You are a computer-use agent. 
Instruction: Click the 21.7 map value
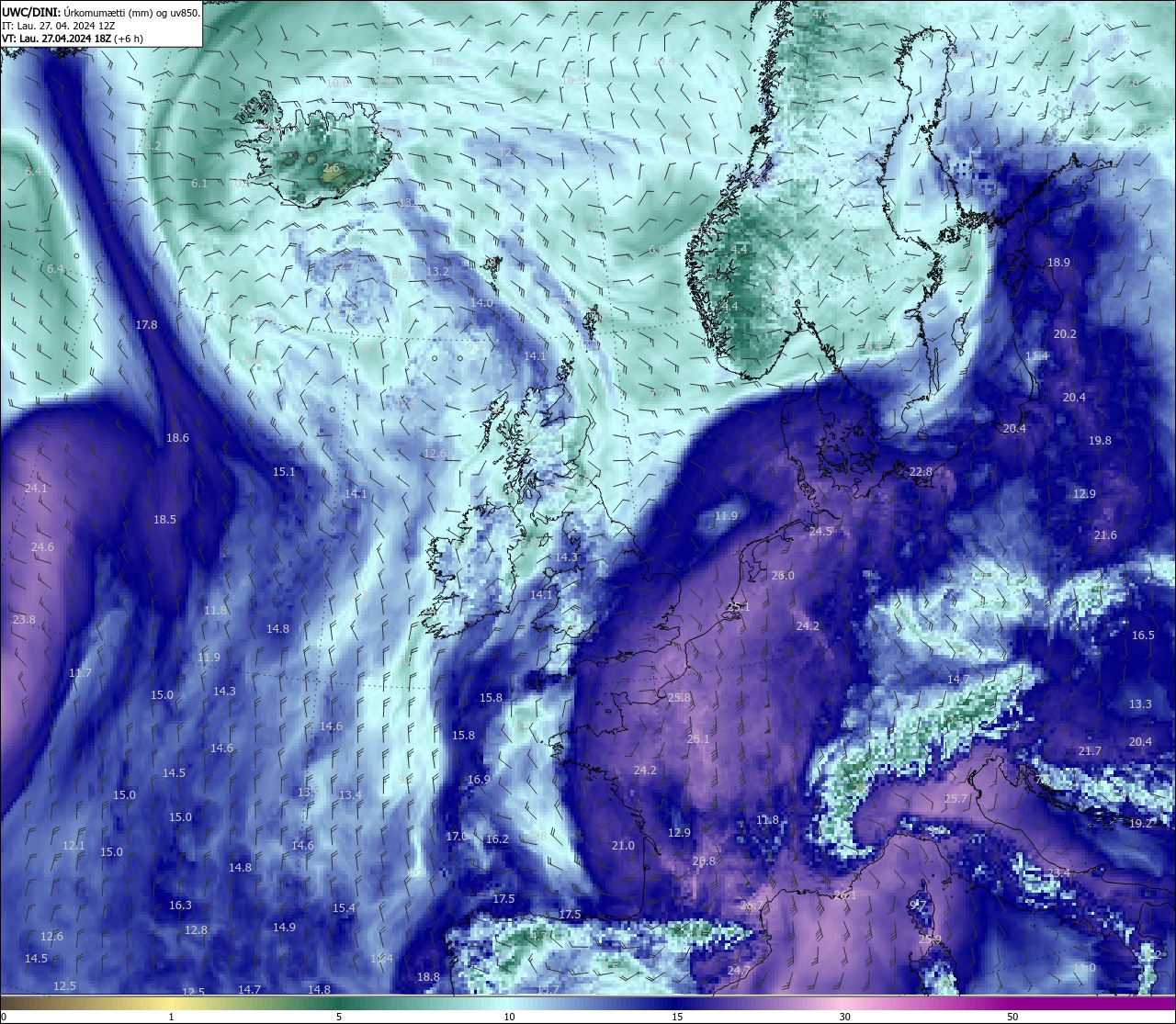[1090, 751]
